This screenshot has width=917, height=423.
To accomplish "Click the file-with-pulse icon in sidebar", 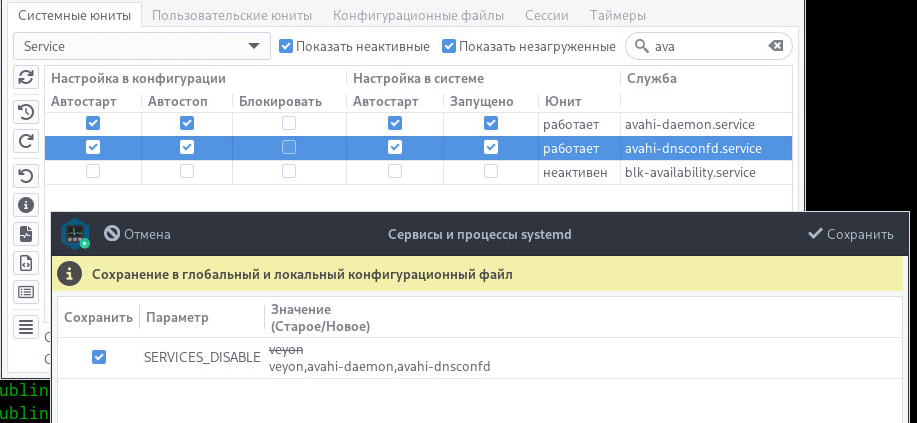I will 27,234.
